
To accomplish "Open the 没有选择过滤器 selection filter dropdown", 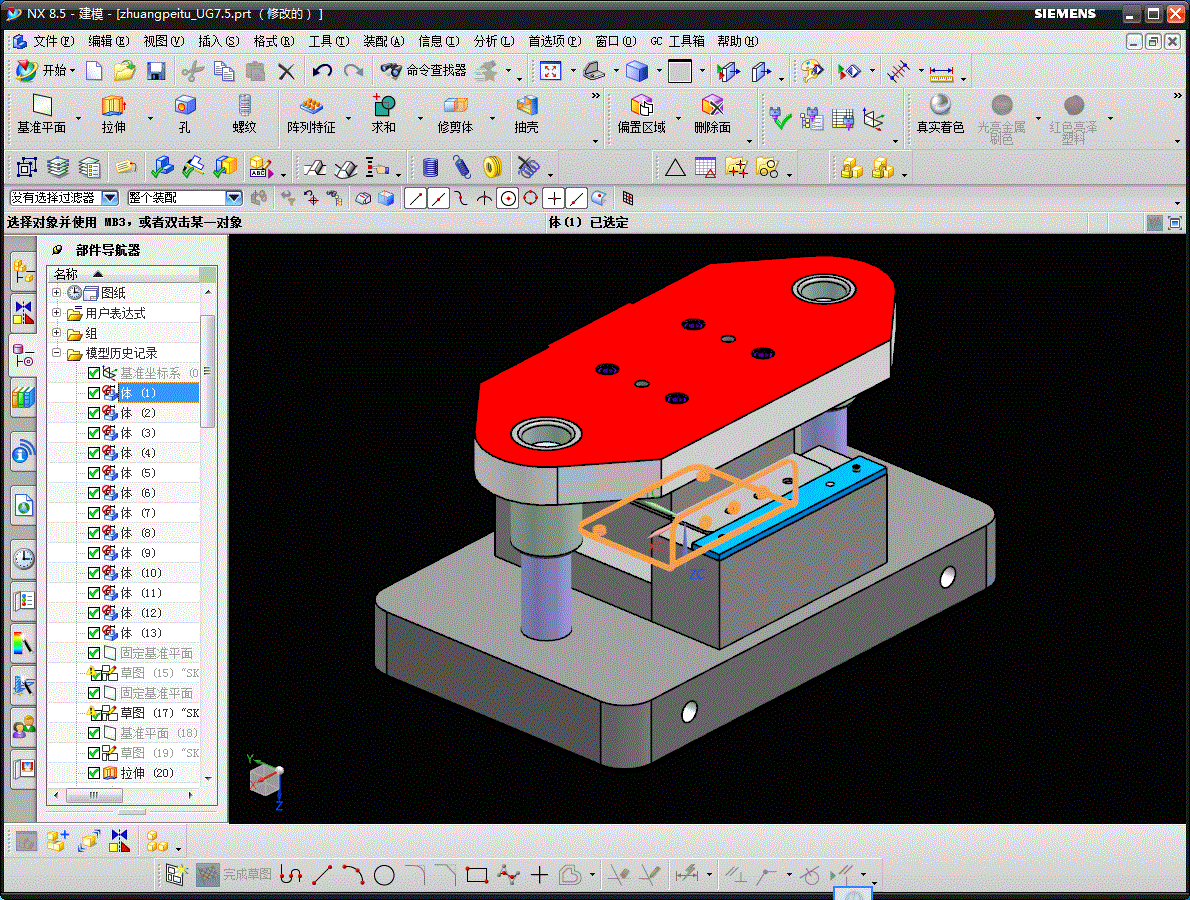I will point(110,198).
